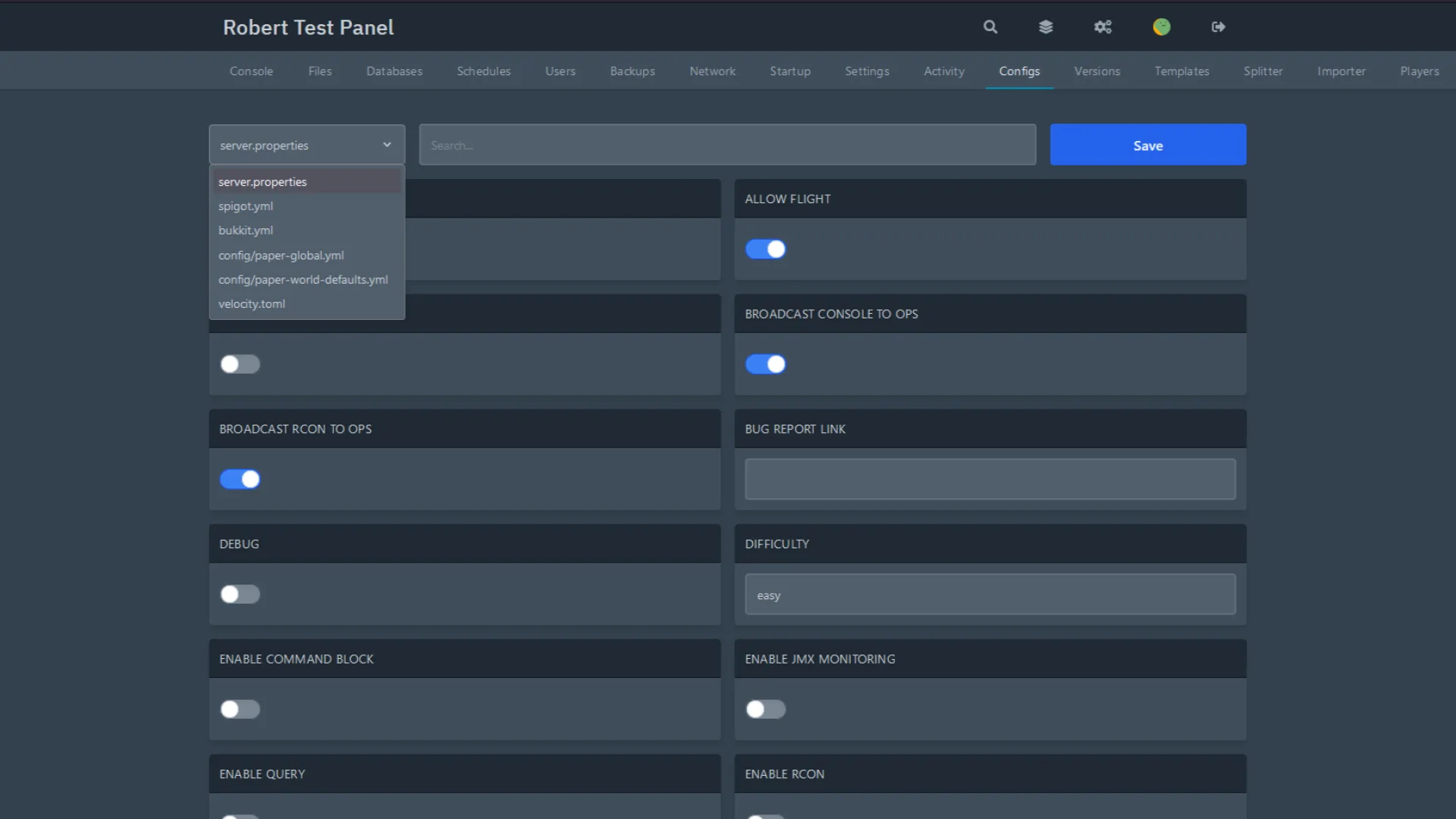Click the blue Save button
The image size is (1456, 819).
click(1147, 145)
